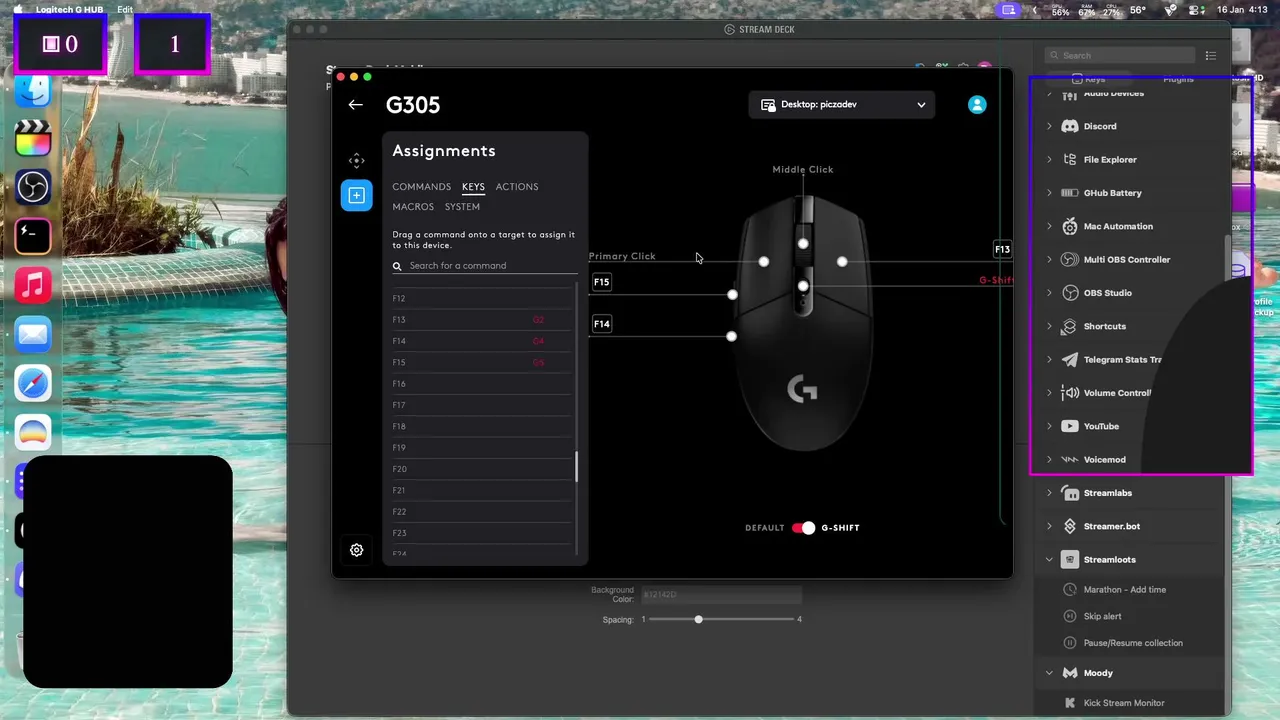Viewport: 1280px width, 720px height.
Task: Open Mail from the dock
Action: coord(33,335)
